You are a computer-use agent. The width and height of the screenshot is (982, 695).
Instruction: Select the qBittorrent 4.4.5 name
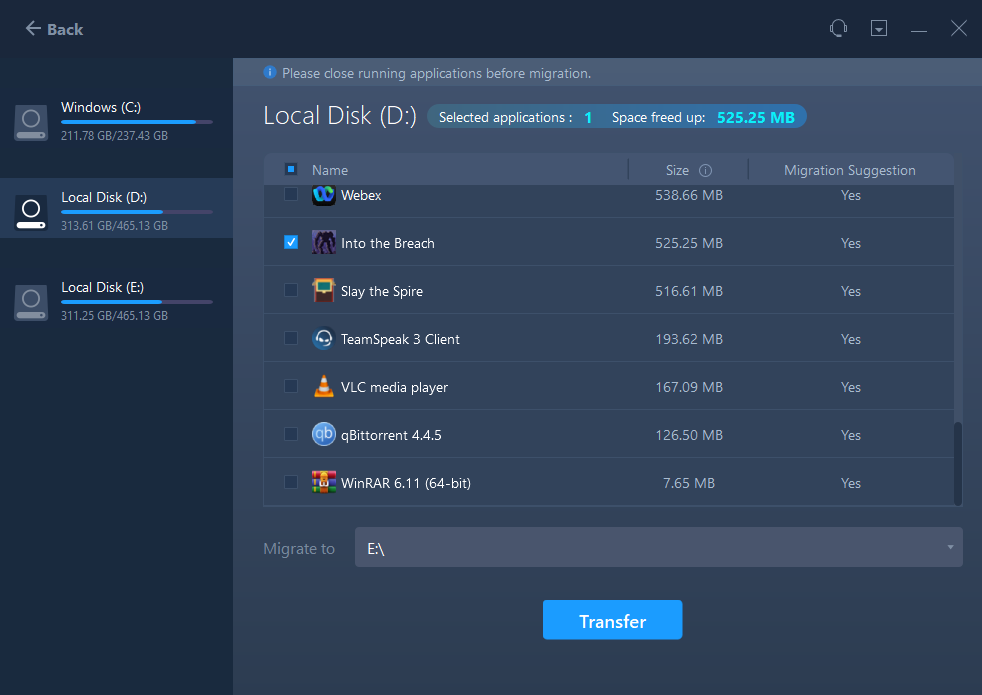[x=391, y=435]
